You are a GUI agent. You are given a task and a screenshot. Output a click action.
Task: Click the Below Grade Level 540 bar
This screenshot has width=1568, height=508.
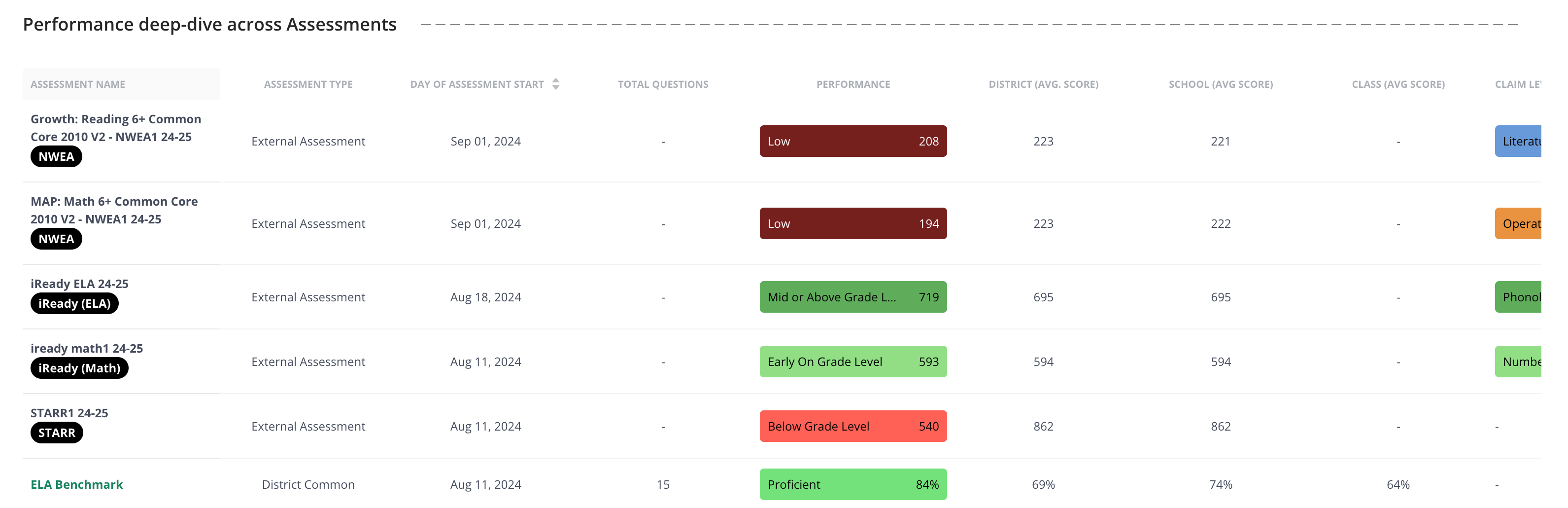pyautogui.click(x=853, y=427)
